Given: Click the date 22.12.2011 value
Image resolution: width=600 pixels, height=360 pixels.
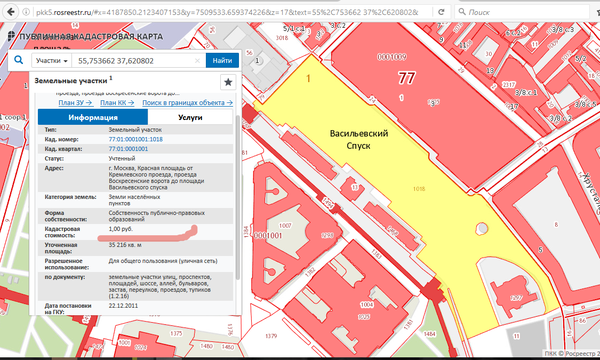Looking at the screenshot, I should pos(123,306).
